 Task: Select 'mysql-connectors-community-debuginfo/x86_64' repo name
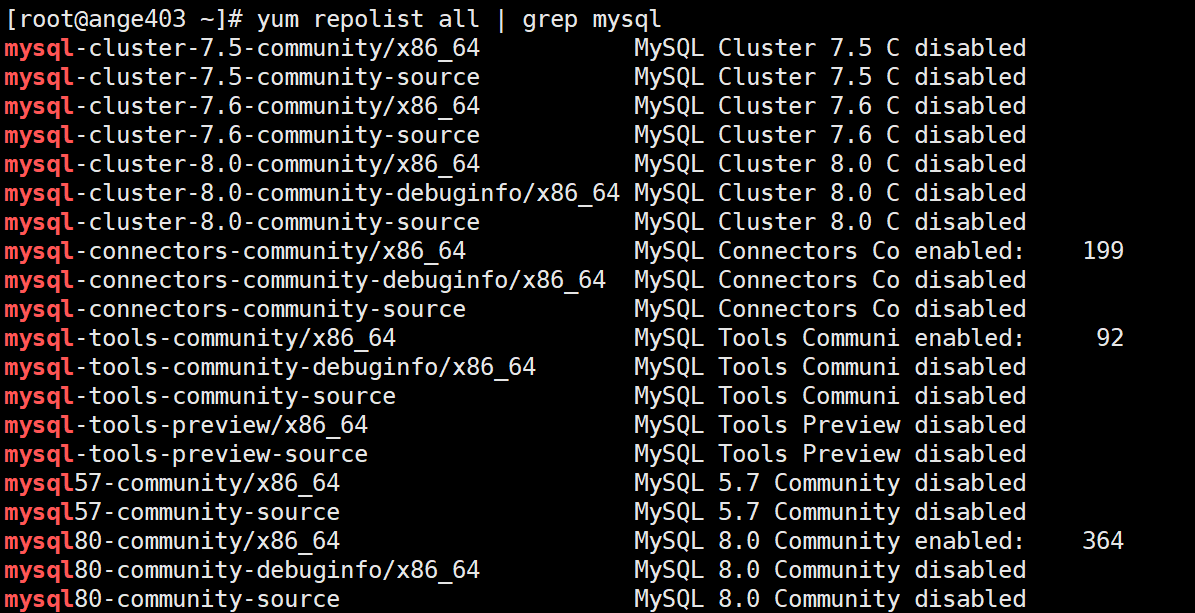[x=306, y=281]
